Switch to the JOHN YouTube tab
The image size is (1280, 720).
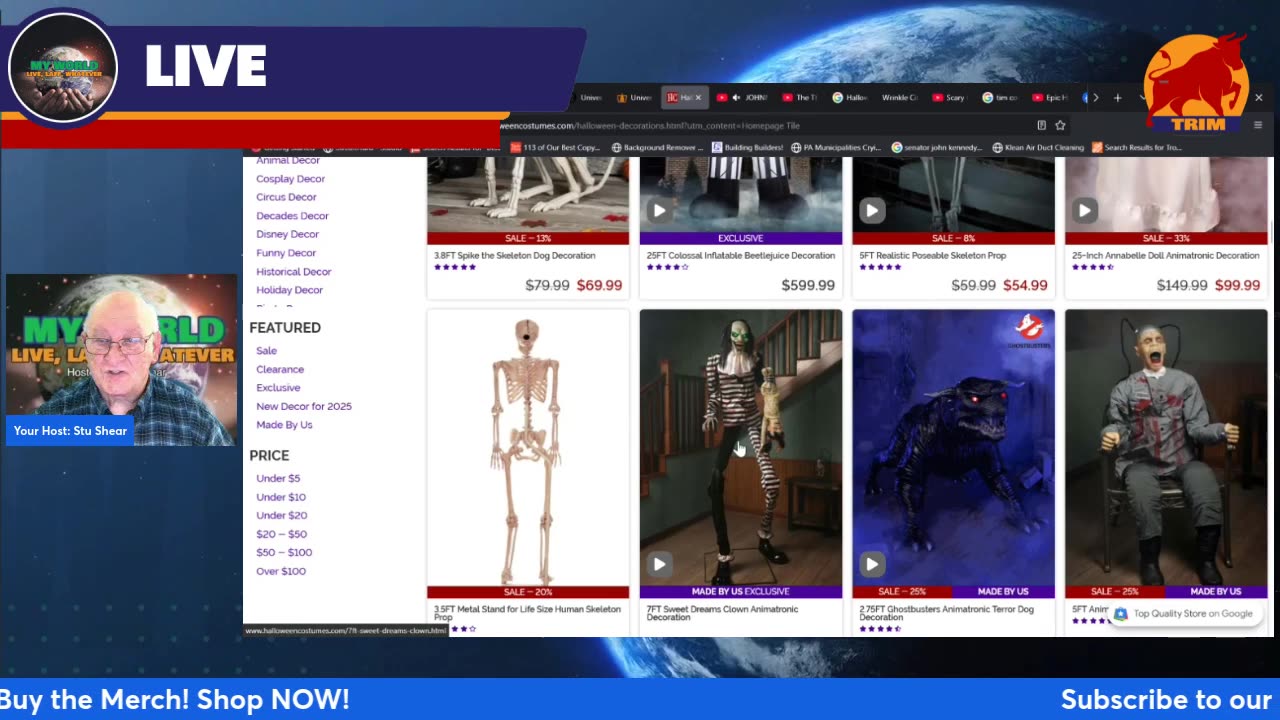coord(741,98)
